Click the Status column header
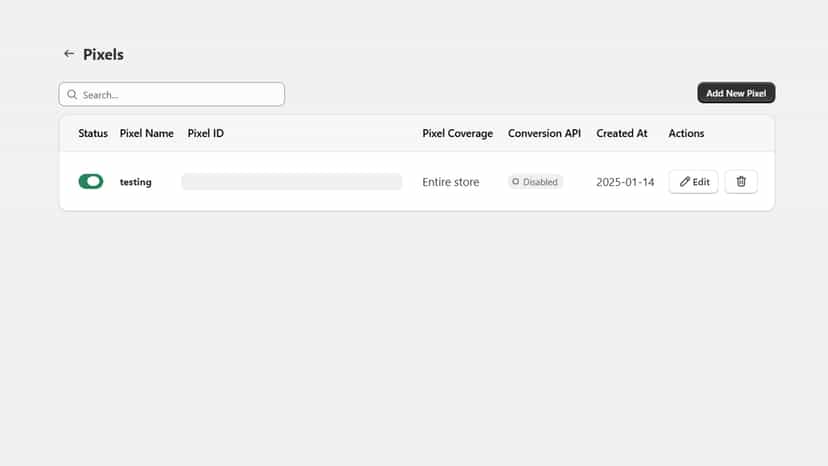Image resolution: width=828 pixels, height=466 pixels. coord(93,133)
